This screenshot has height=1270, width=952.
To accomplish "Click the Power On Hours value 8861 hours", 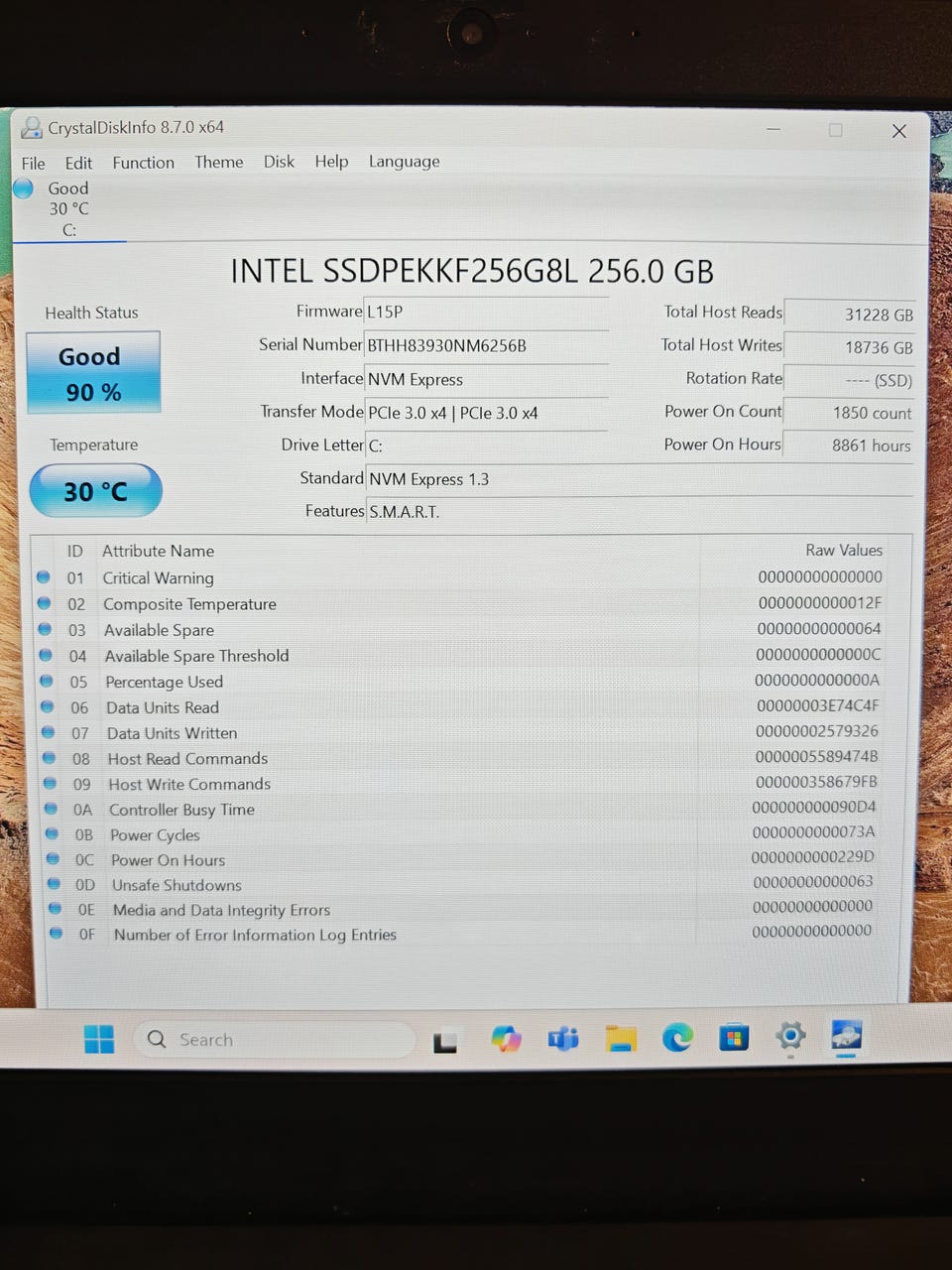I will coord(849,445).
